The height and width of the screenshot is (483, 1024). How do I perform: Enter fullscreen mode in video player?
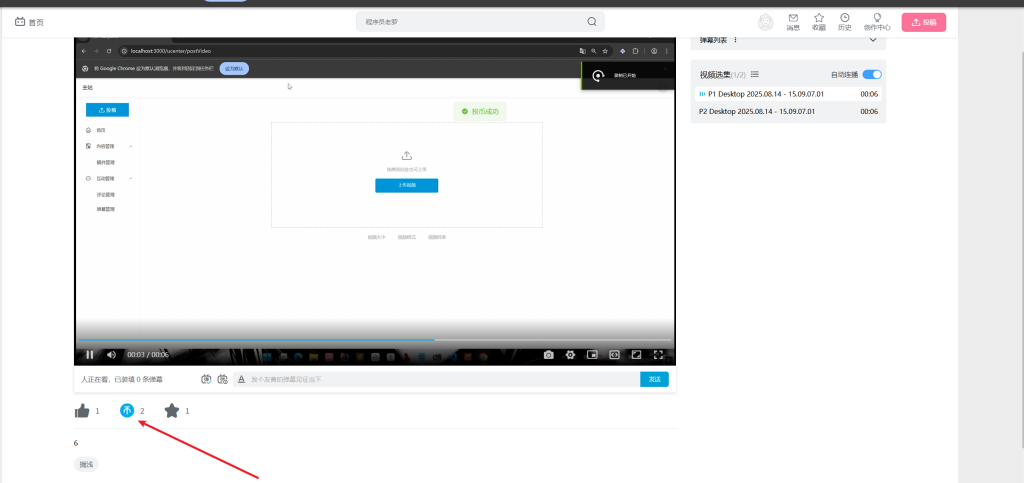pos(658,354)
